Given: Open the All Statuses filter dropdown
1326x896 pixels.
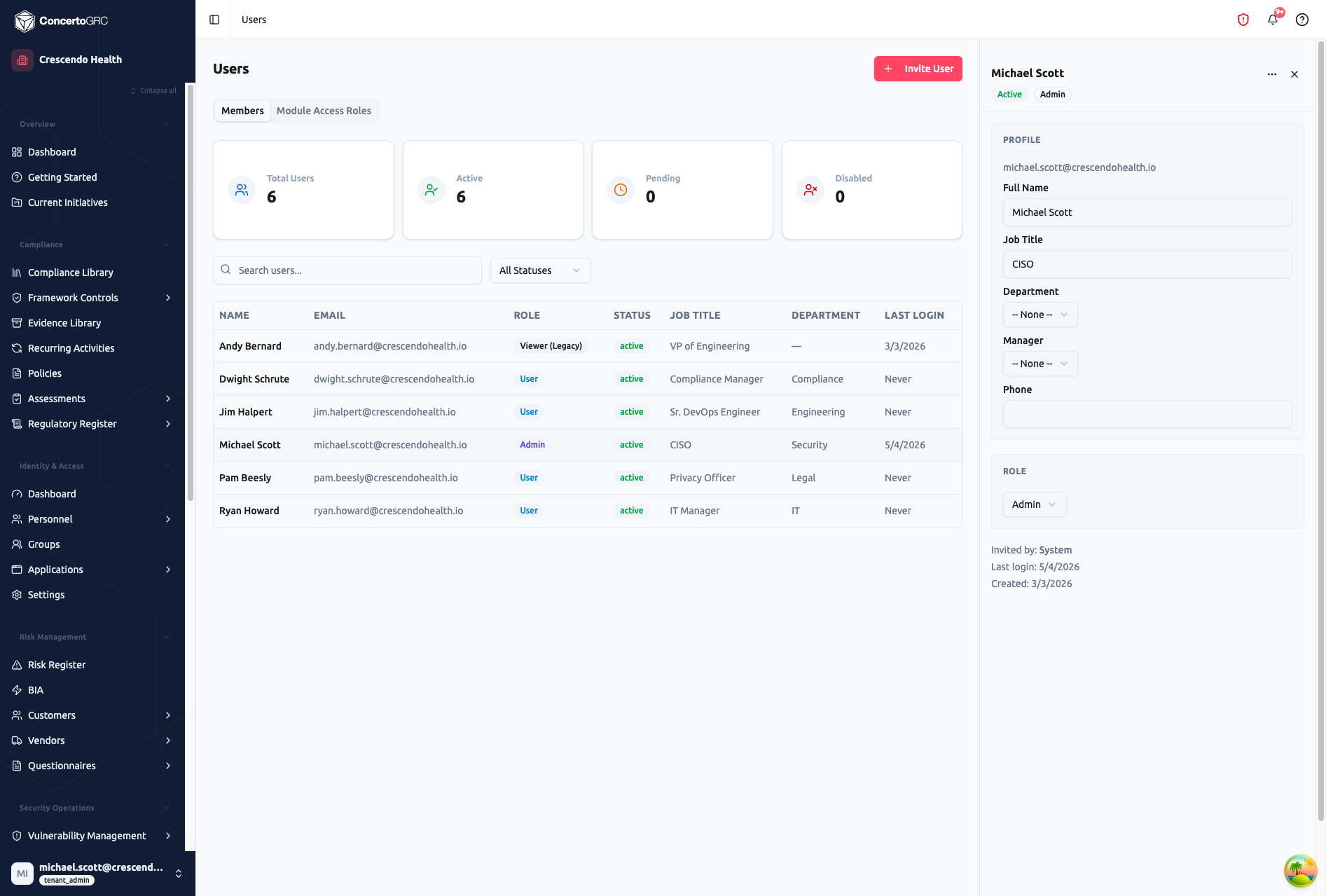Looking at the screenshot, I should (540, 270).
